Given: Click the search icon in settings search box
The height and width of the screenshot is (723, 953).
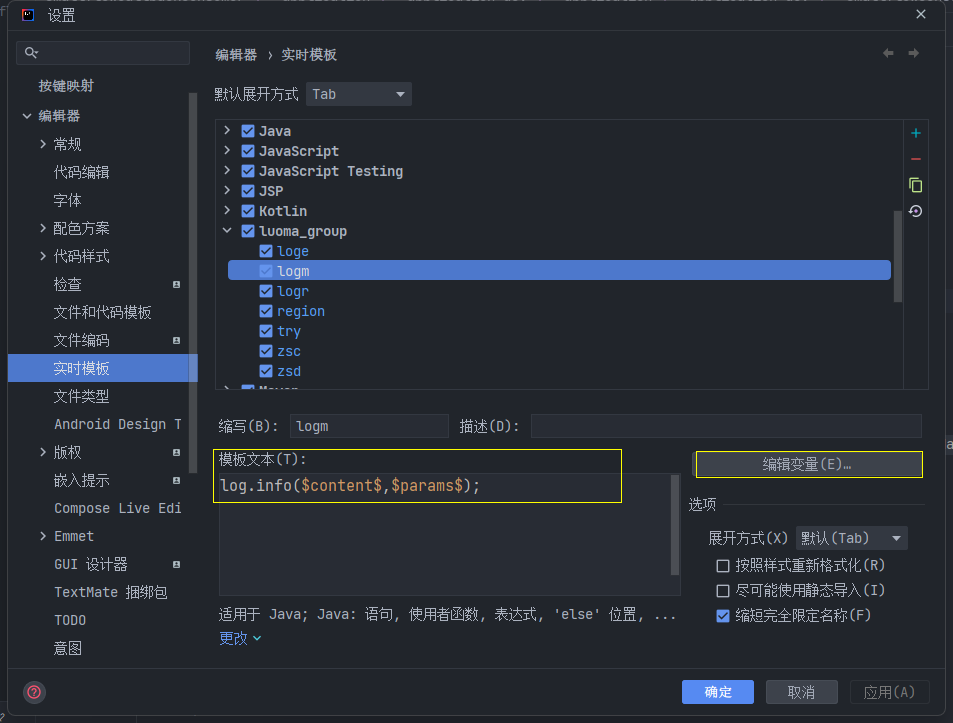Looking at the screenshot, I should [x=32, y=53].
